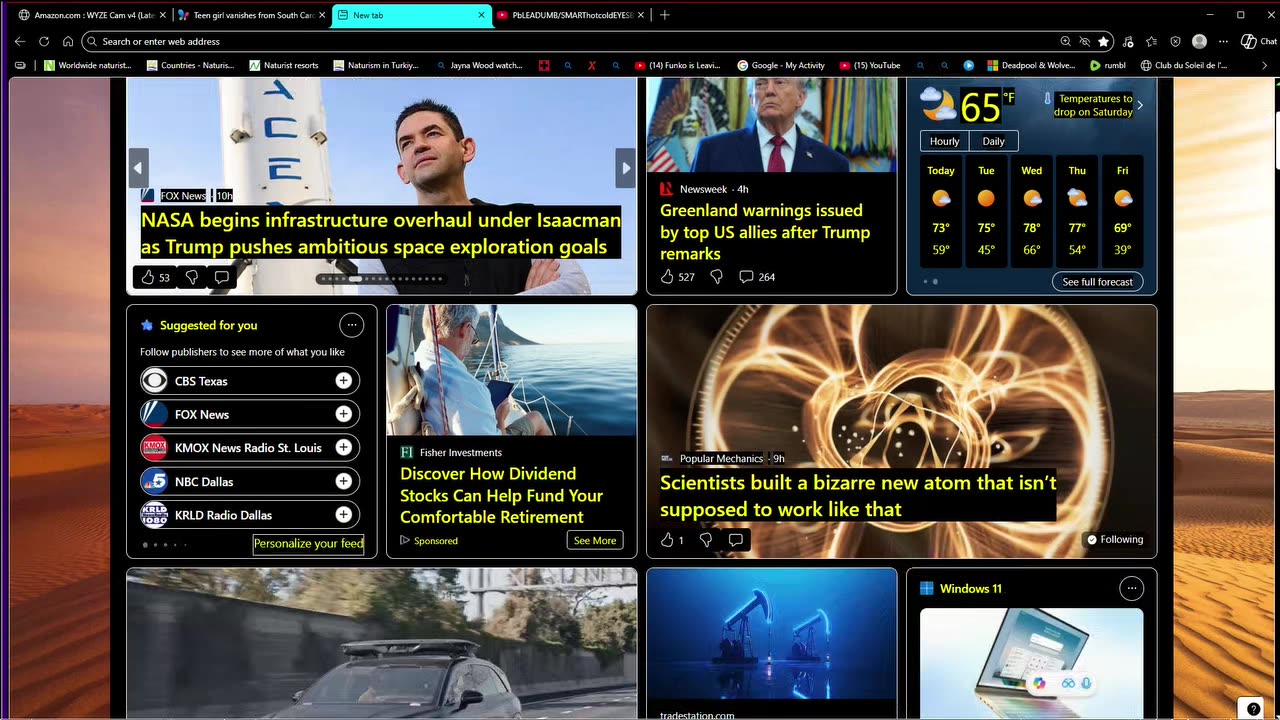Screen dimensions: 1280x720
Task: Select the New tab browser tab
Action: point(411,15)
